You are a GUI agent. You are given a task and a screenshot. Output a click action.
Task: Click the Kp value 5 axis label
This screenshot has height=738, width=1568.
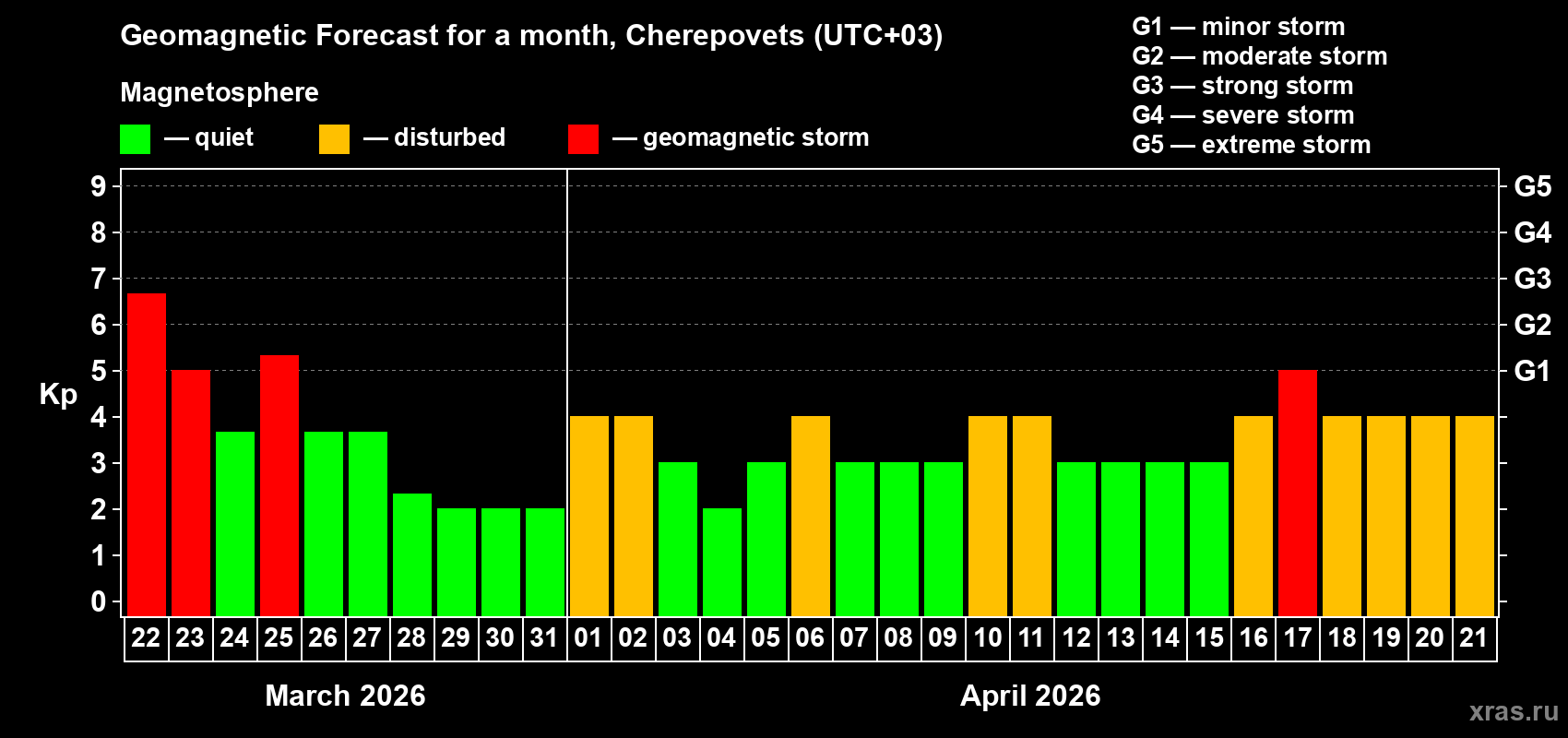[x=99, y=371]
